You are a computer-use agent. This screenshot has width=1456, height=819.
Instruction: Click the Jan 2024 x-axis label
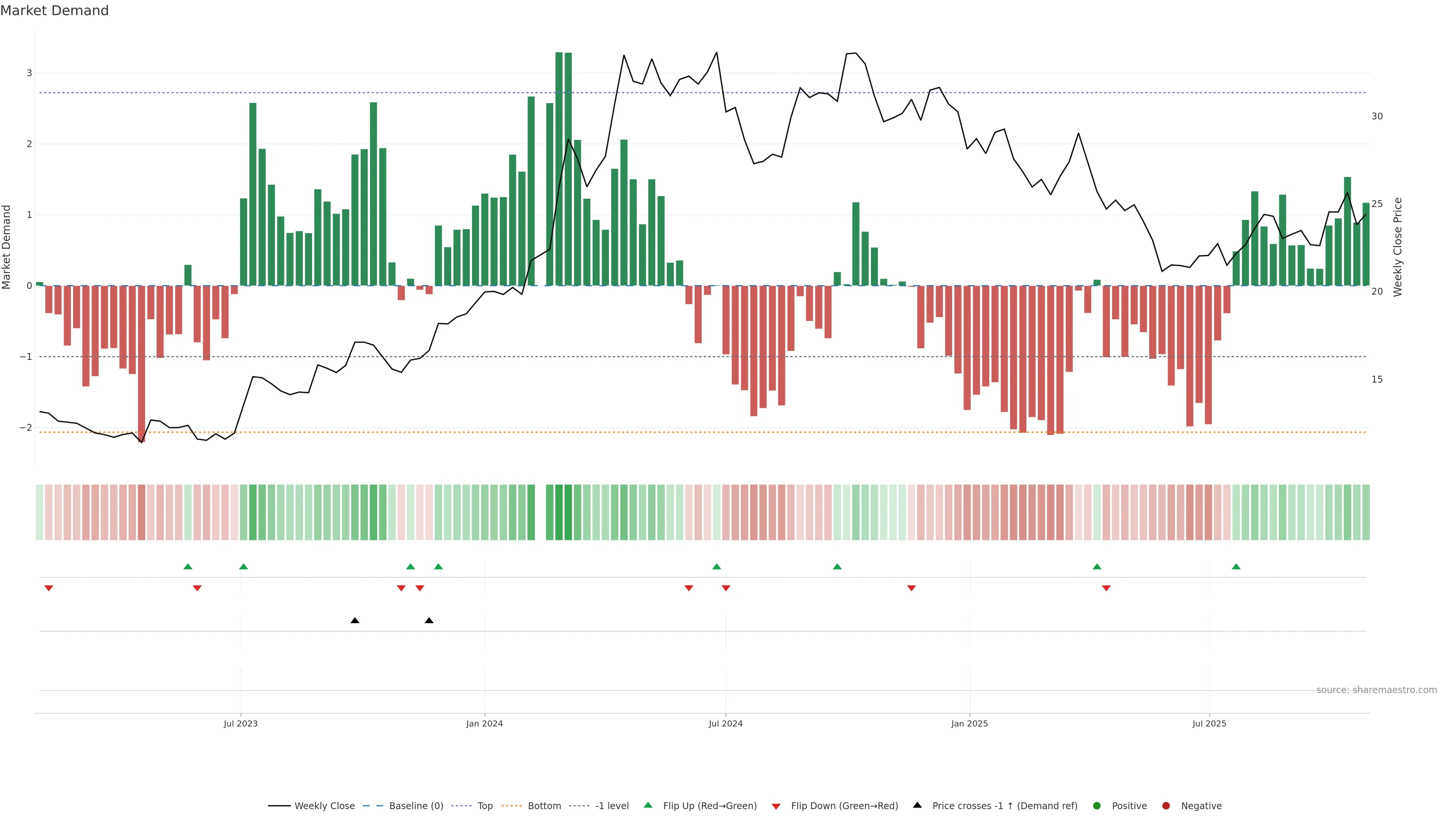(x=485, y=724)
